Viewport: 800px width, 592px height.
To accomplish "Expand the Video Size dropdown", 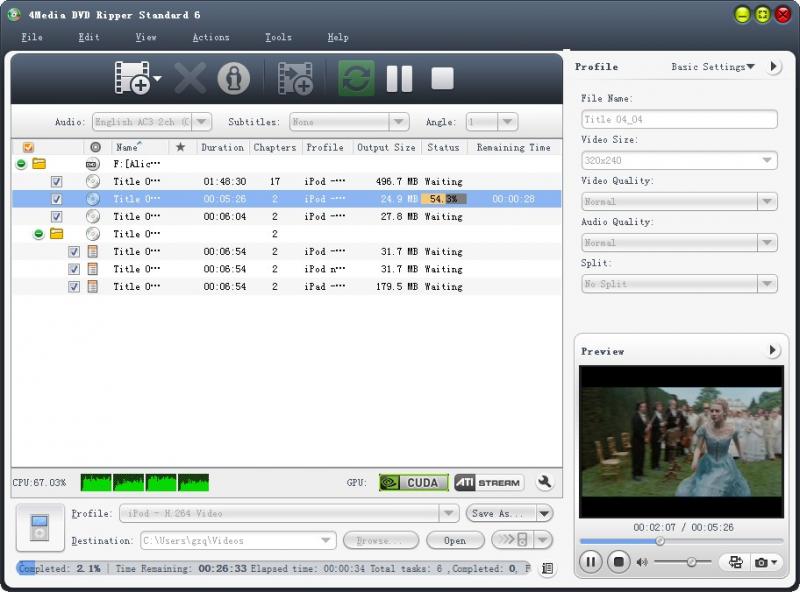I will click(679, 160).
